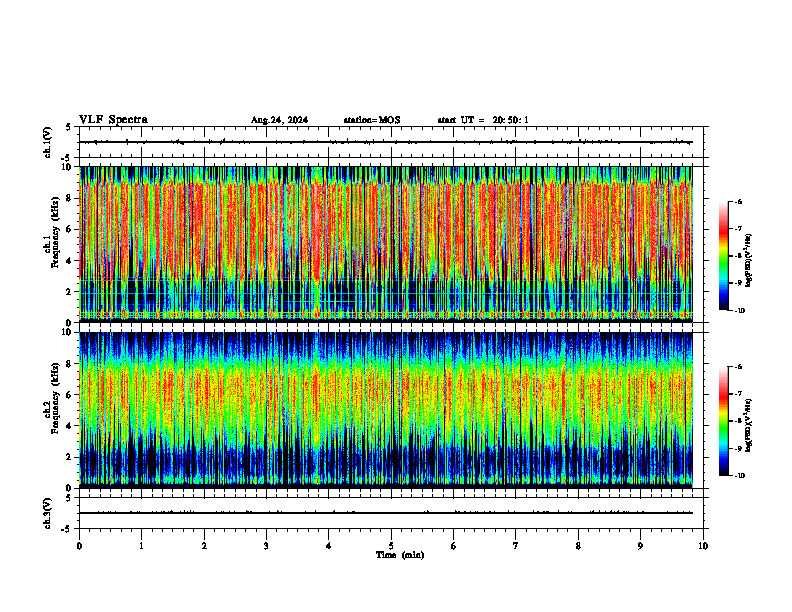Click the "-8" tick on ch.2 colorbar
The width and height of the screenshot is (792, 612).
click(738, 421)
